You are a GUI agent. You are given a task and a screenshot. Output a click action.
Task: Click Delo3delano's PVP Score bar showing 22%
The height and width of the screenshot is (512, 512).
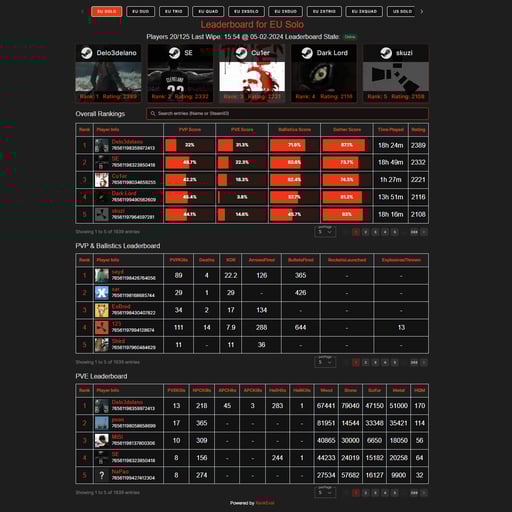[190, 145]
